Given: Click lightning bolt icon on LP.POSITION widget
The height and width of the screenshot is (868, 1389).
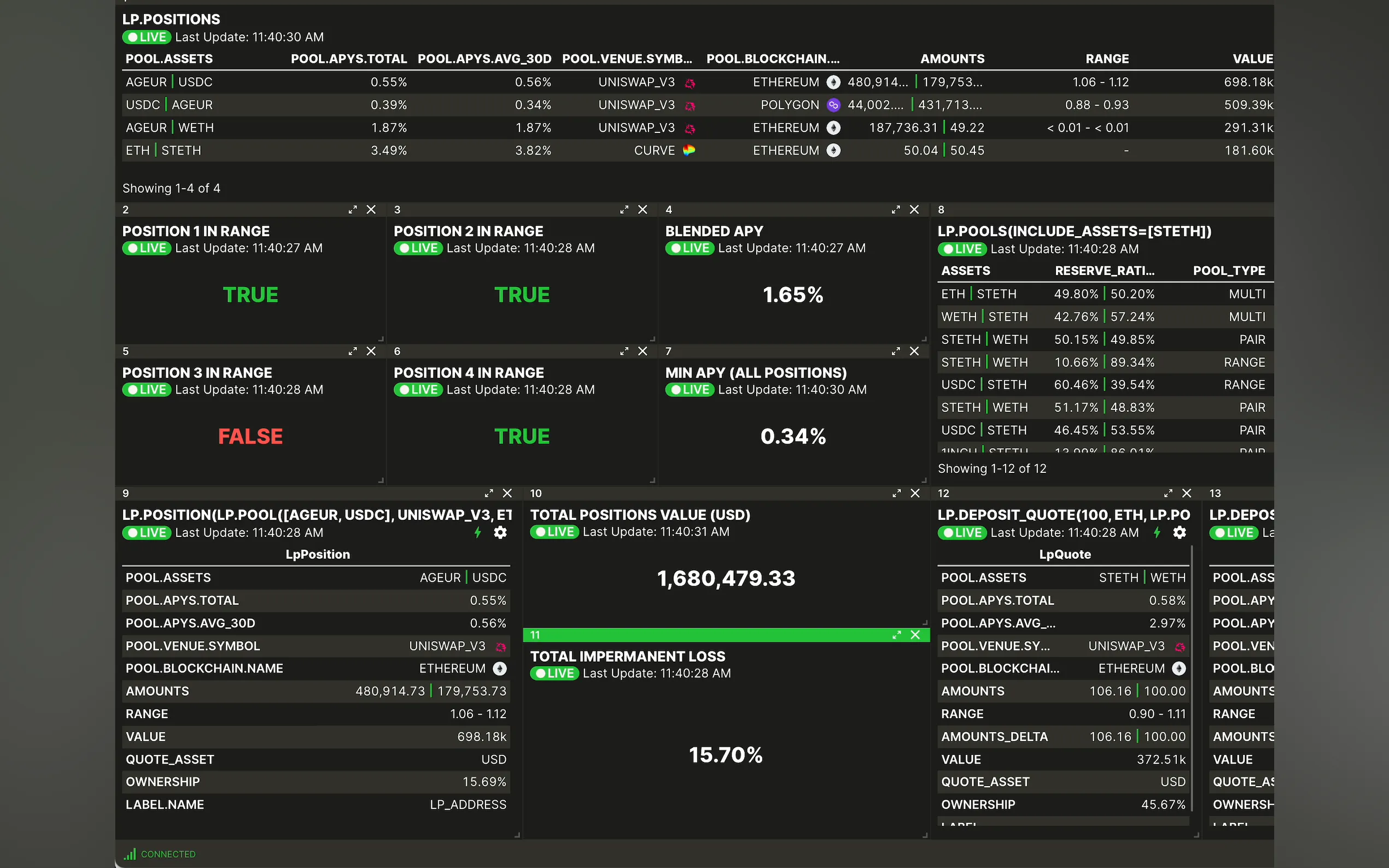Looking at the screenshot, I should (477, 533).
